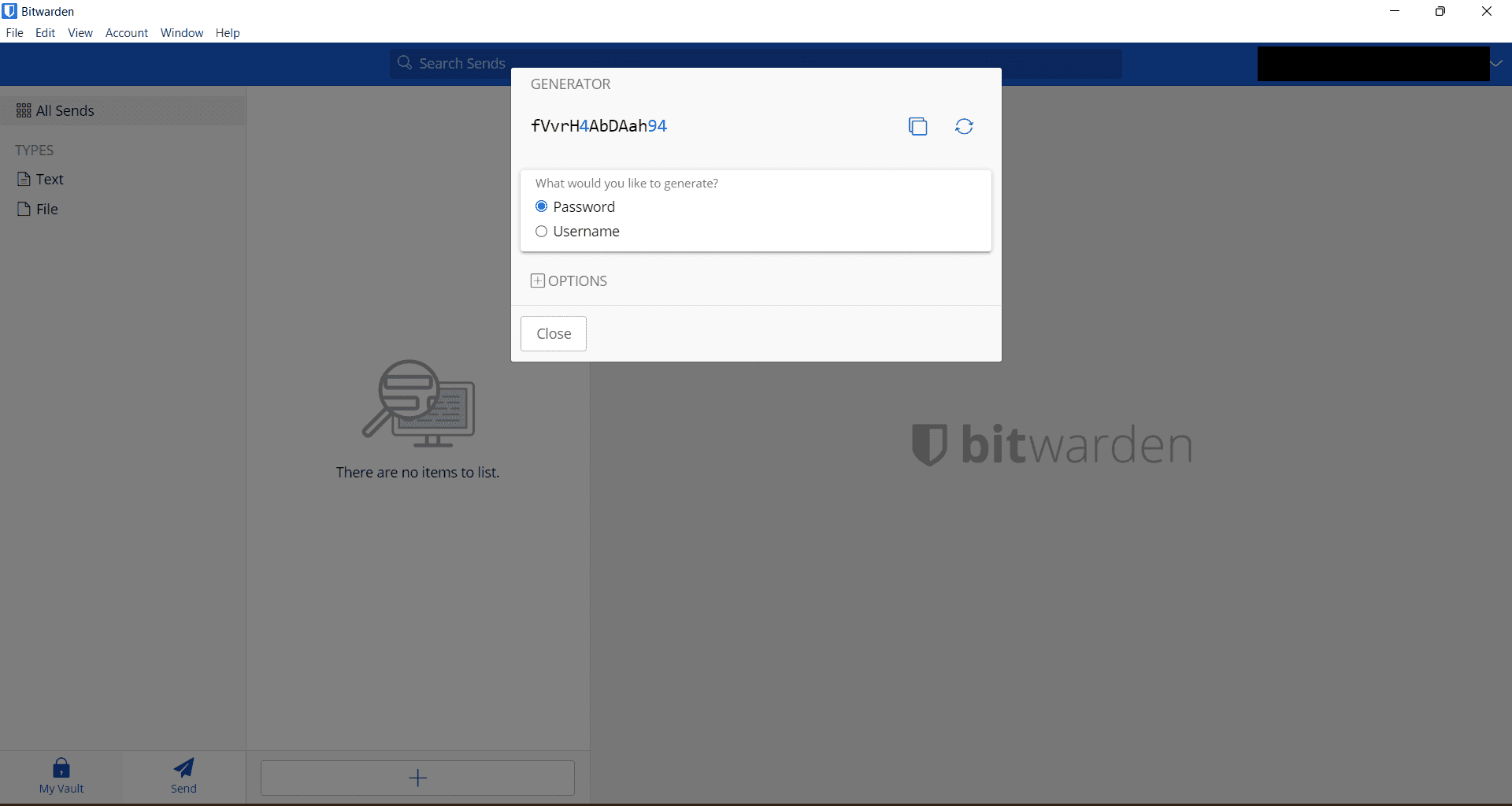The image size is (1512, 806).
Task: Click the GENERATOR dialog title
Action: pos(571,84)
